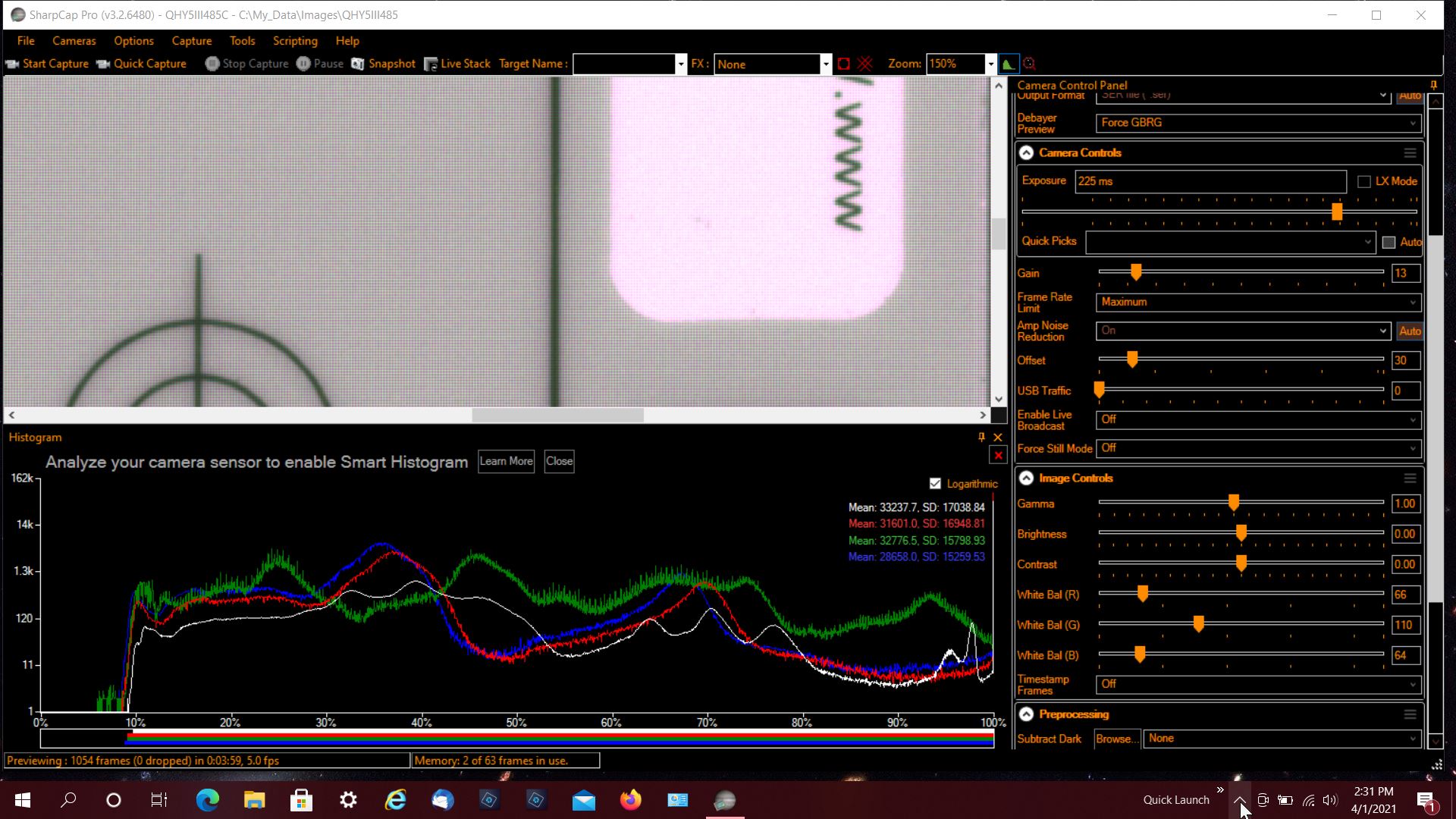Pause the capture

(x=320, y=64)
